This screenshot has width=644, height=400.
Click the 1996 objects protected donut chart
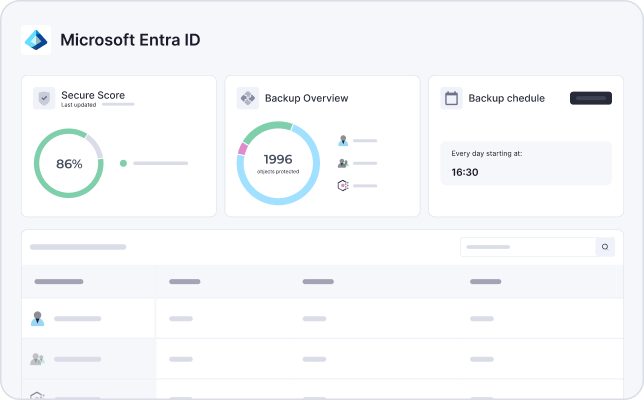tap(277, 163)
